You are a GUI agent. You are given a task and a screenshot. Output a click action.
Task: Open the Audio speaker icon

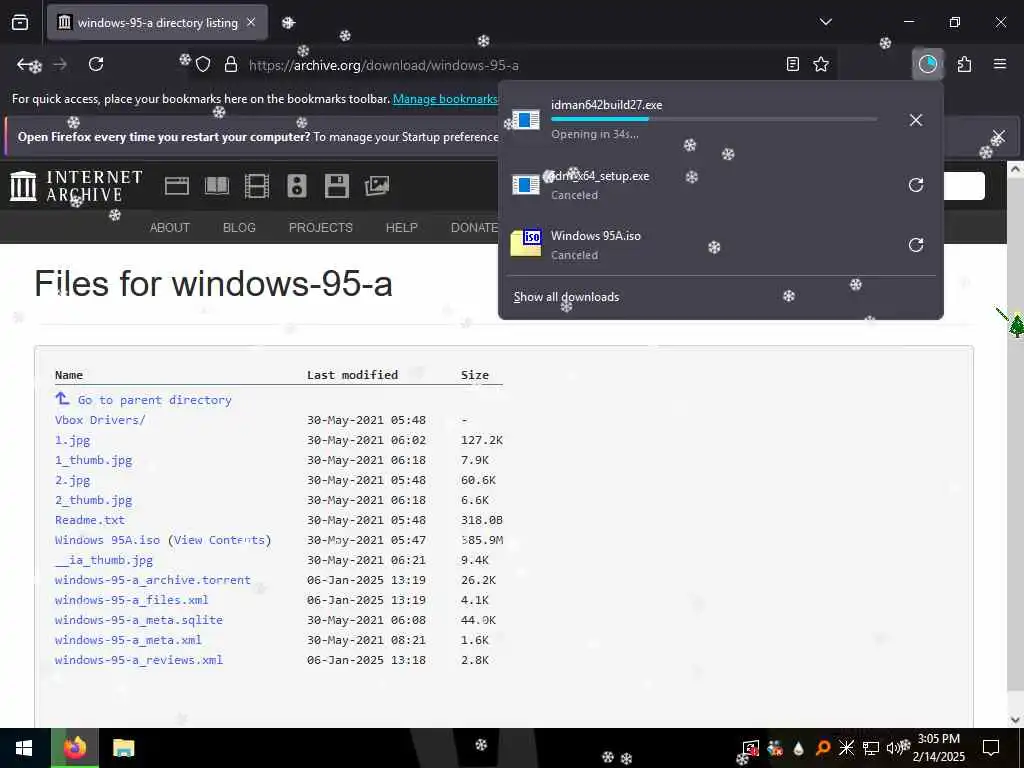click(296, 186)
